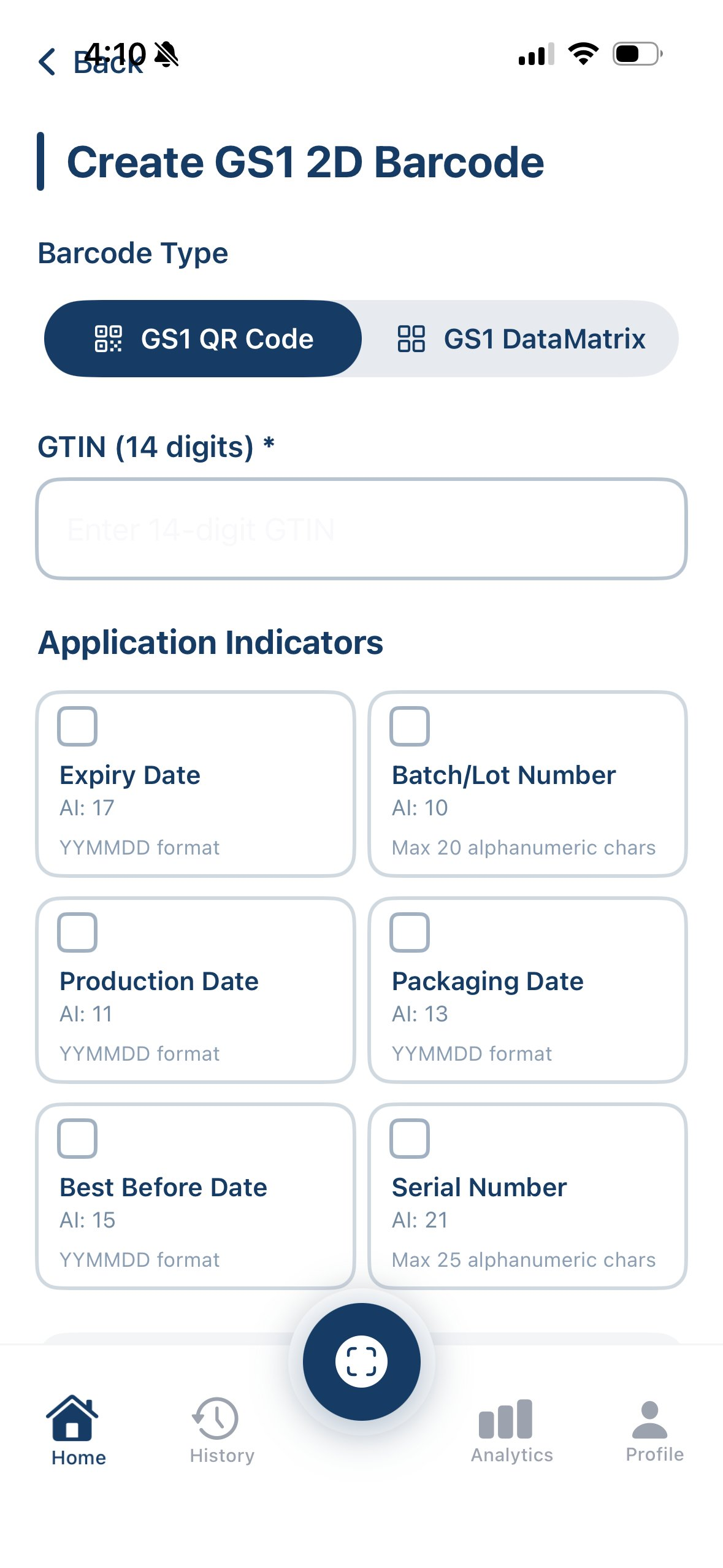Image resolution: width=723 pixels, height=1568 pixels.
Task: Tap the Wi-Fi status icon
Action: 584,54
